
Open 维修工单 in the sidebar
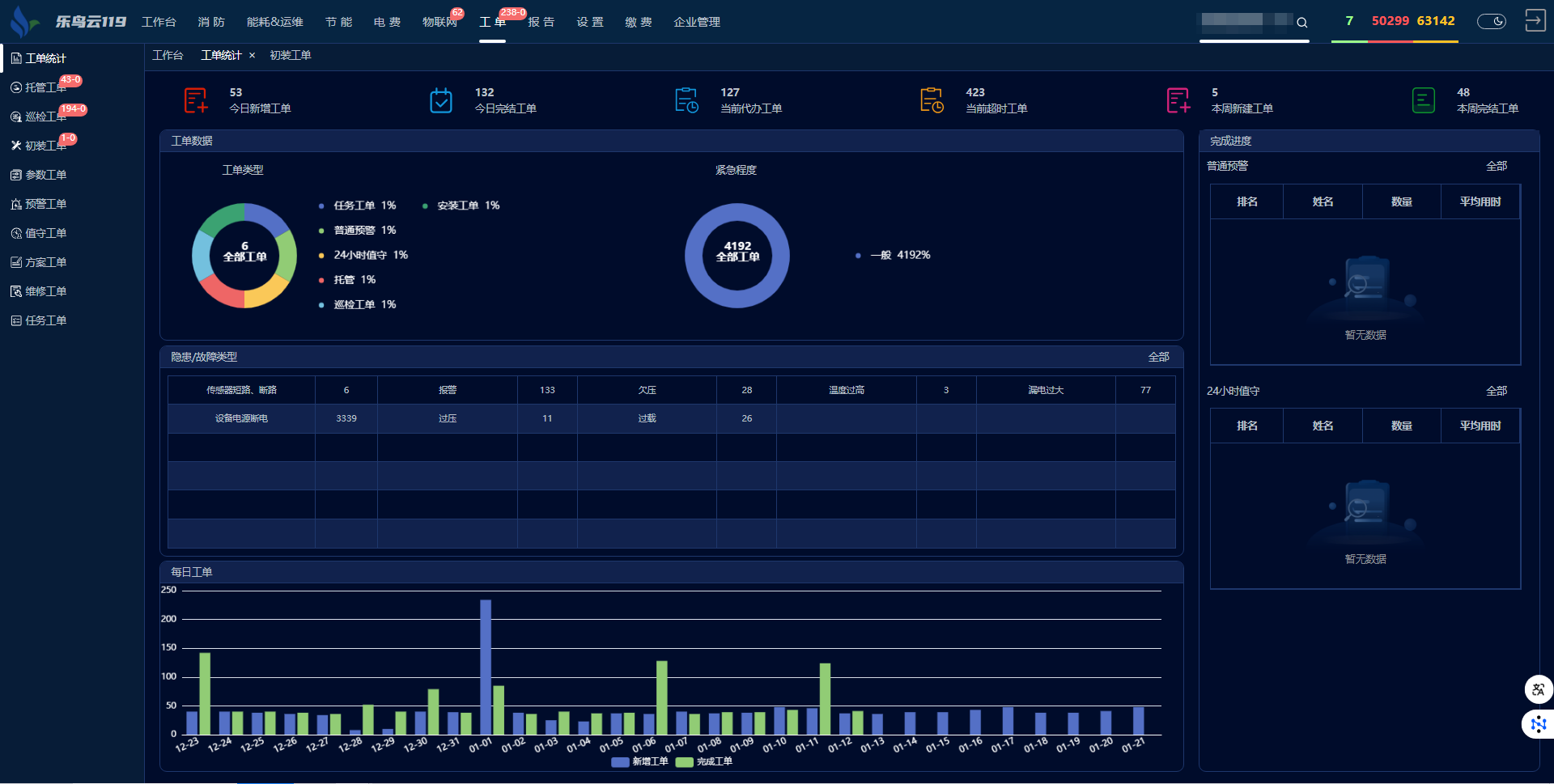45,291
